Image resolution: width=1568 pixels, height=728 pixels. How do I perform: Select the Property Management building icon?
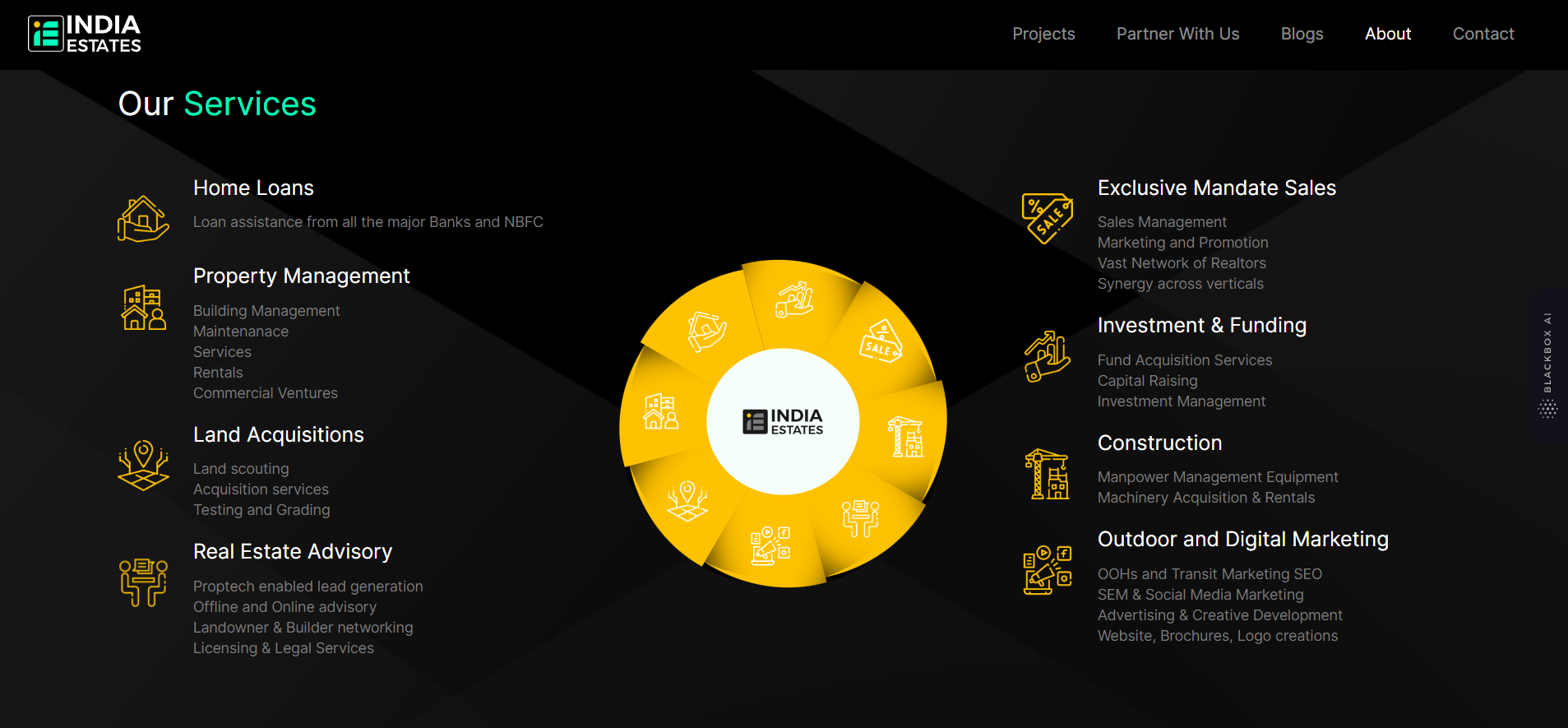click(143, 308)
